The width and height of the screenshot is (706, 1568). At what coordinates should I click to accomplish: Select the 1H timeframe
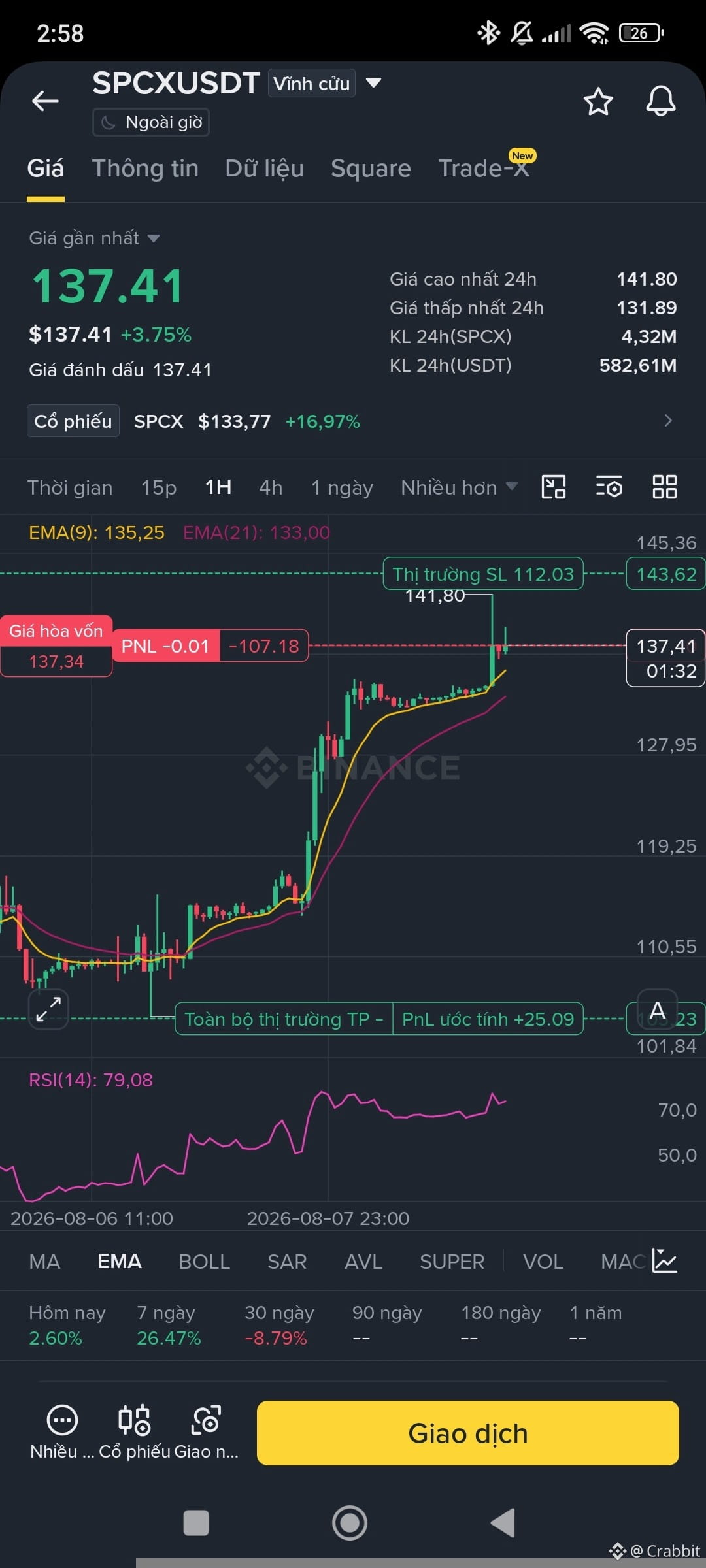[x=218, y=487]
